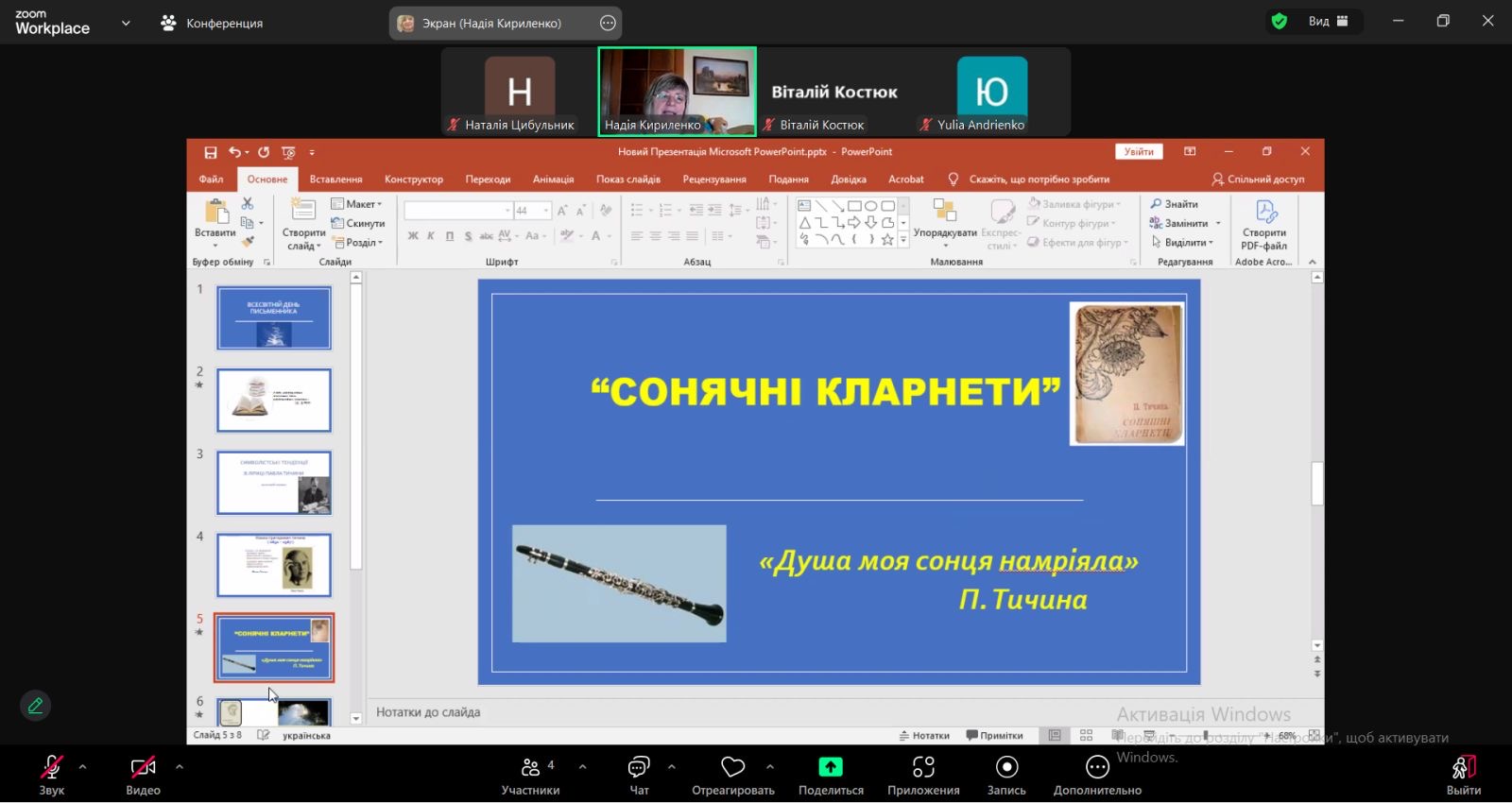Click the slide panel vertical scrollbar
This screenshot has width=1512, height=803.
[x=356, y=425]
